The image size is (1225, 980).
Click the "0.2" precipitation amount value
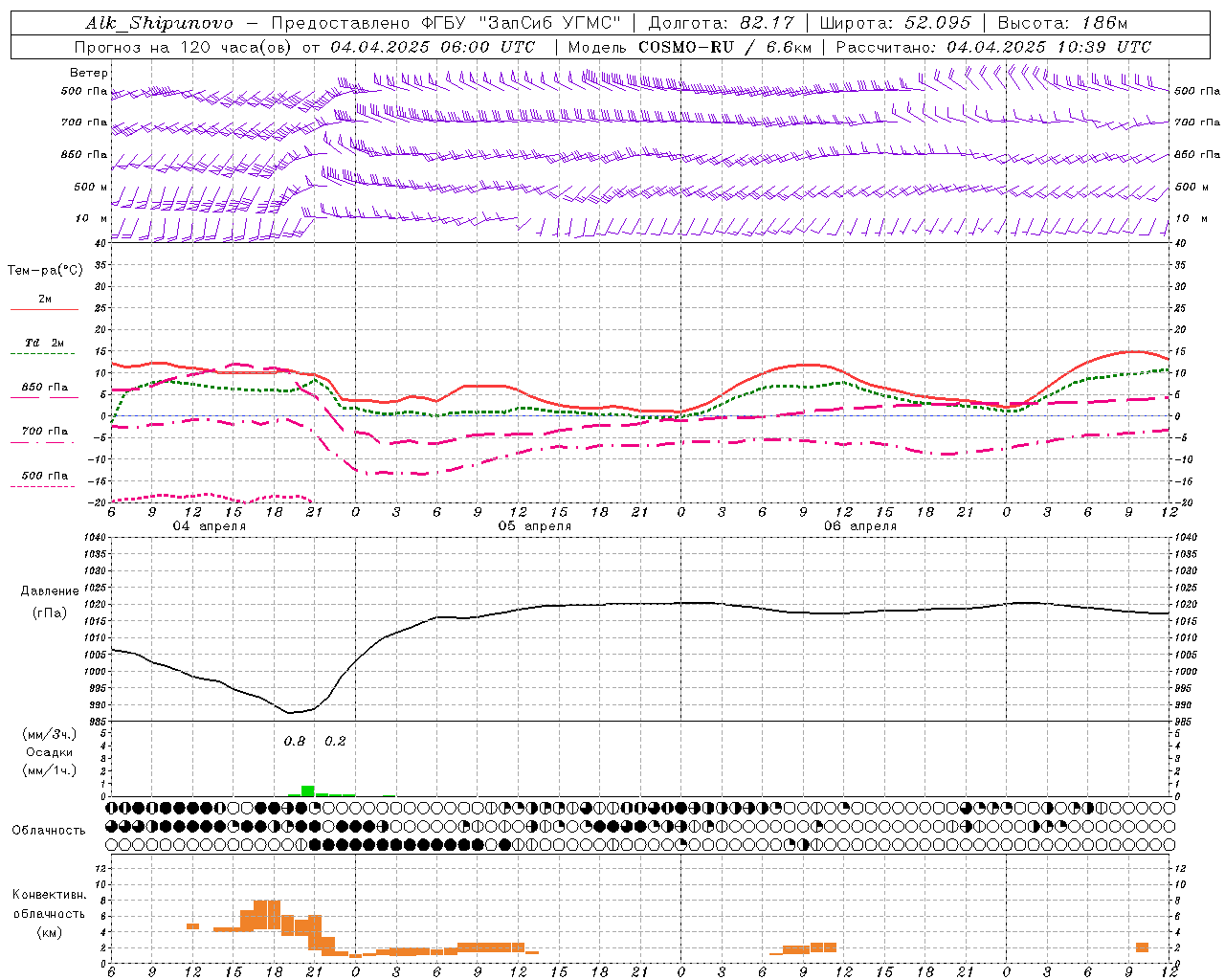pyautogui.click(x=335, y=741)
